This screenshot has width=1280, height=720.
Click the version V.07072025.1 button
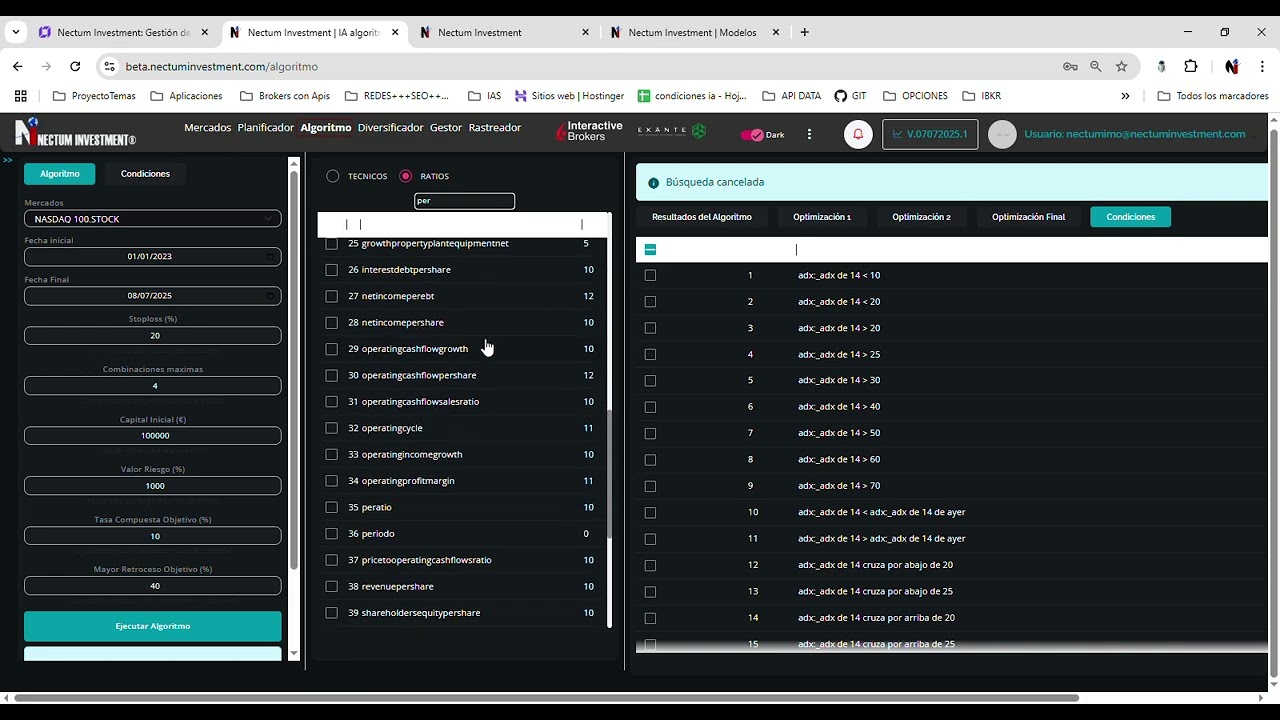(x=930, y=134)
